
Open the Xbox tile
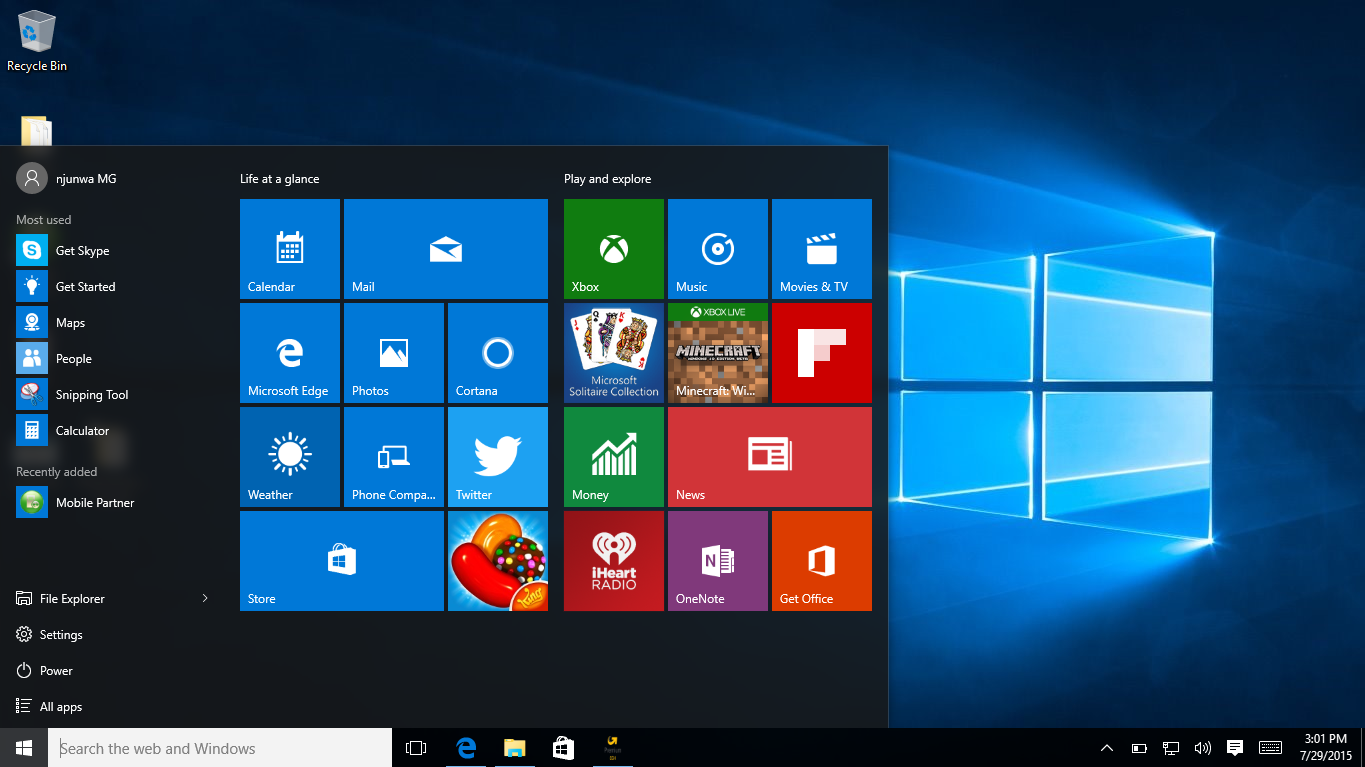point(613,248)
